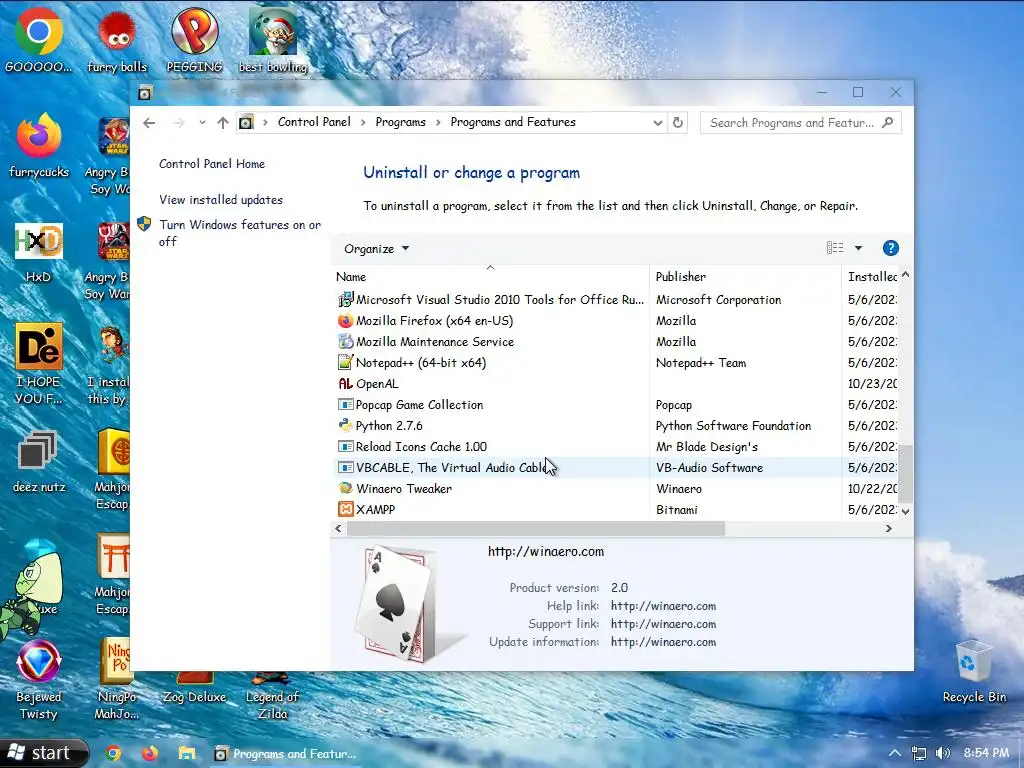Screen dimensions: 1024x768
Task: Click the Programs breadcrumb
Action: pos(400,122)
